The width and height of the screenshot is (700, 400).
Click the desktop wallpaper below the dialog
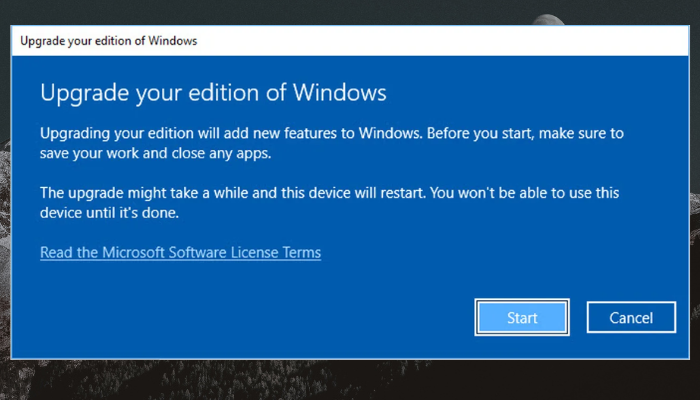tap(350, 380)
